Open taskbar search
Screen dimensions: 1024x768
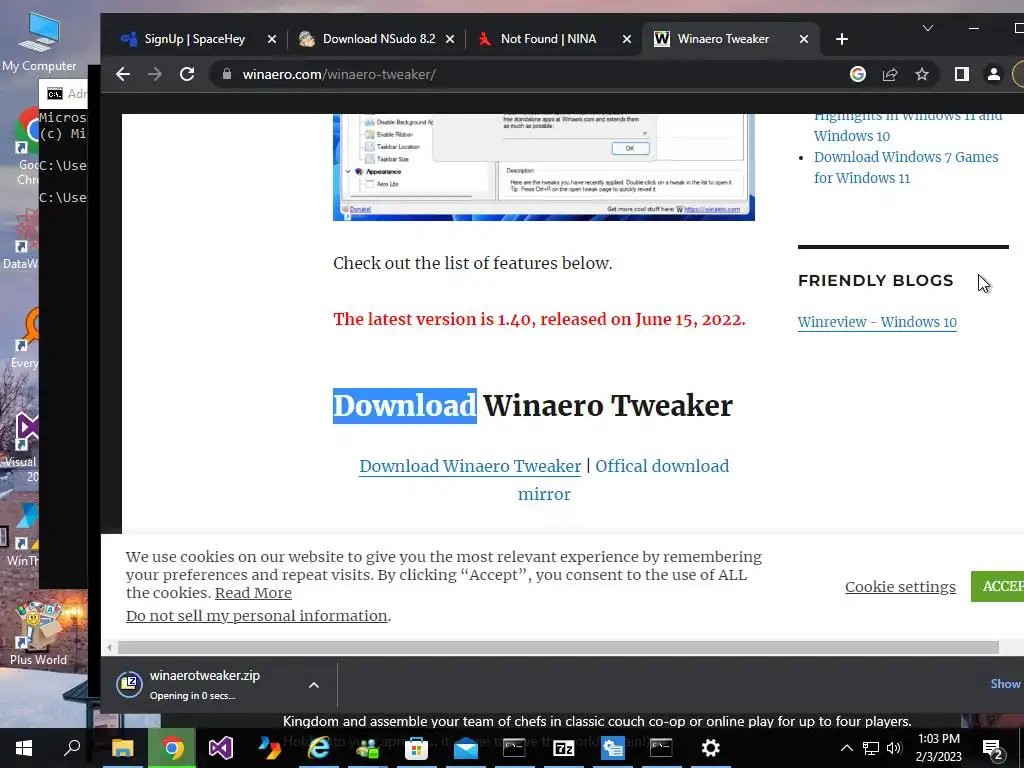tap(72, 748)
